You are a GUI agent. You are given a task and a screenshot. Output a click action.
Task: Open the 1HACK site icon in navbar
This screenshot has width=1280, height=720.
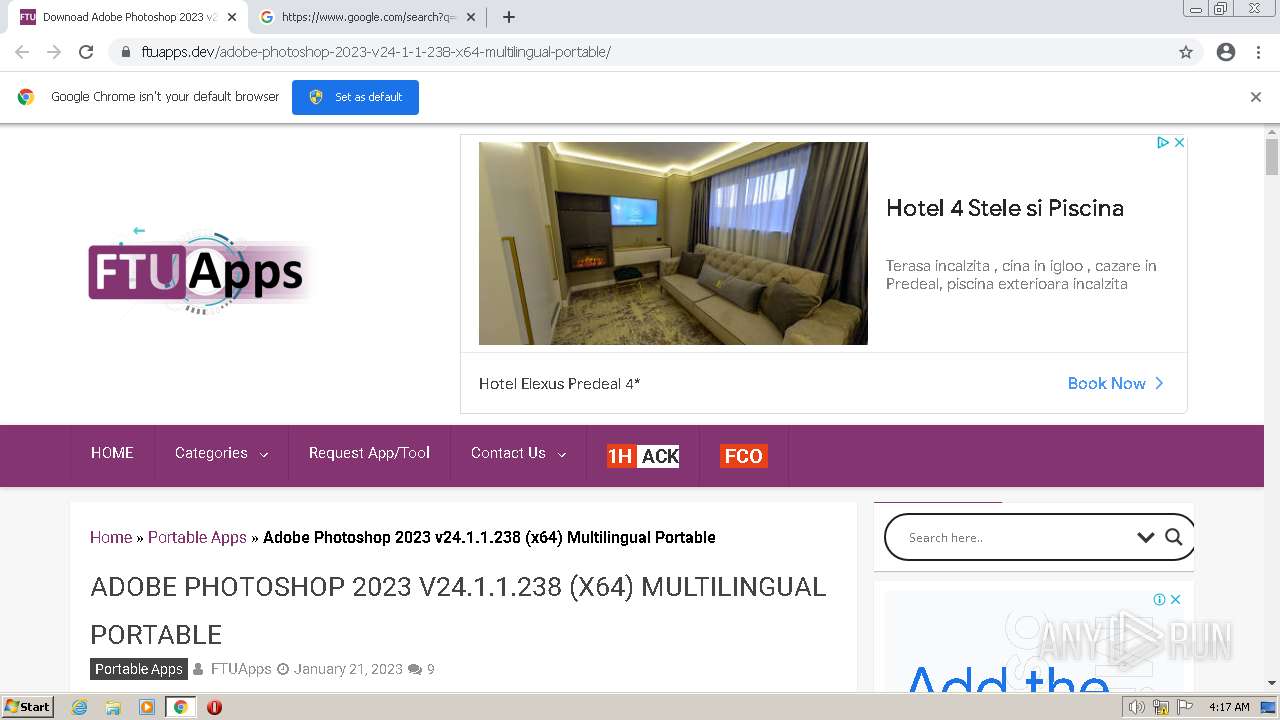click(643, 456)
